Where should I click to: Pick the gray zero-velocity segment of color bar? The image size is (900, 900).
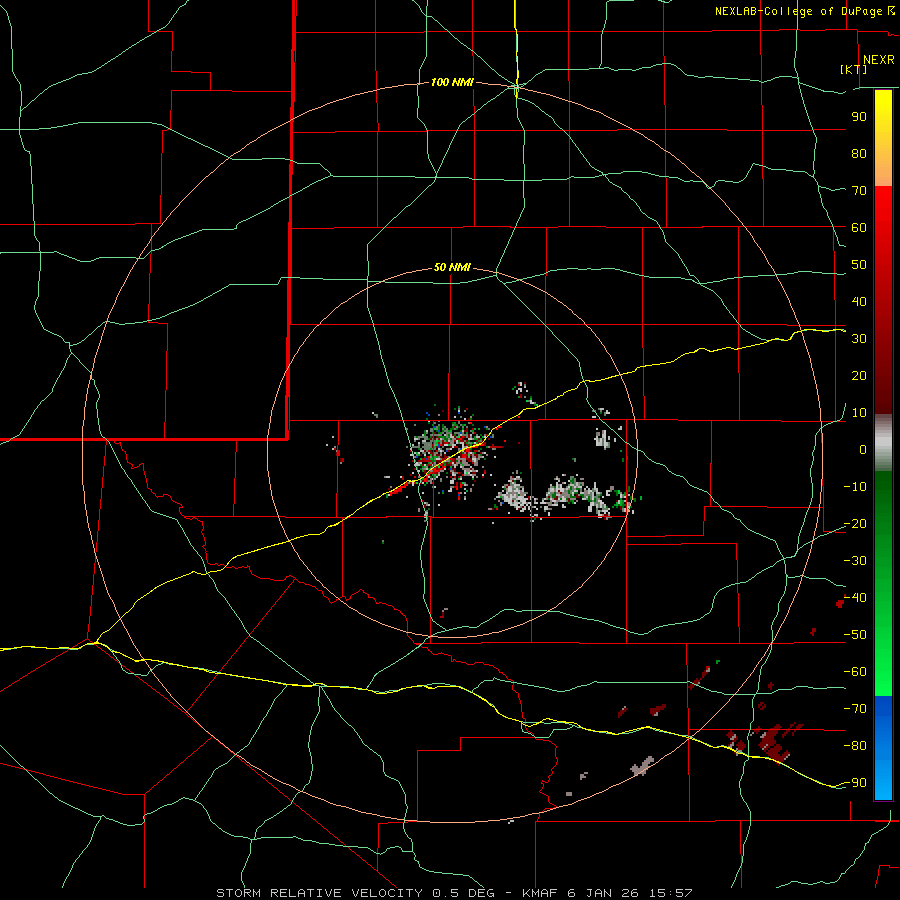click(x=883, y=443)
